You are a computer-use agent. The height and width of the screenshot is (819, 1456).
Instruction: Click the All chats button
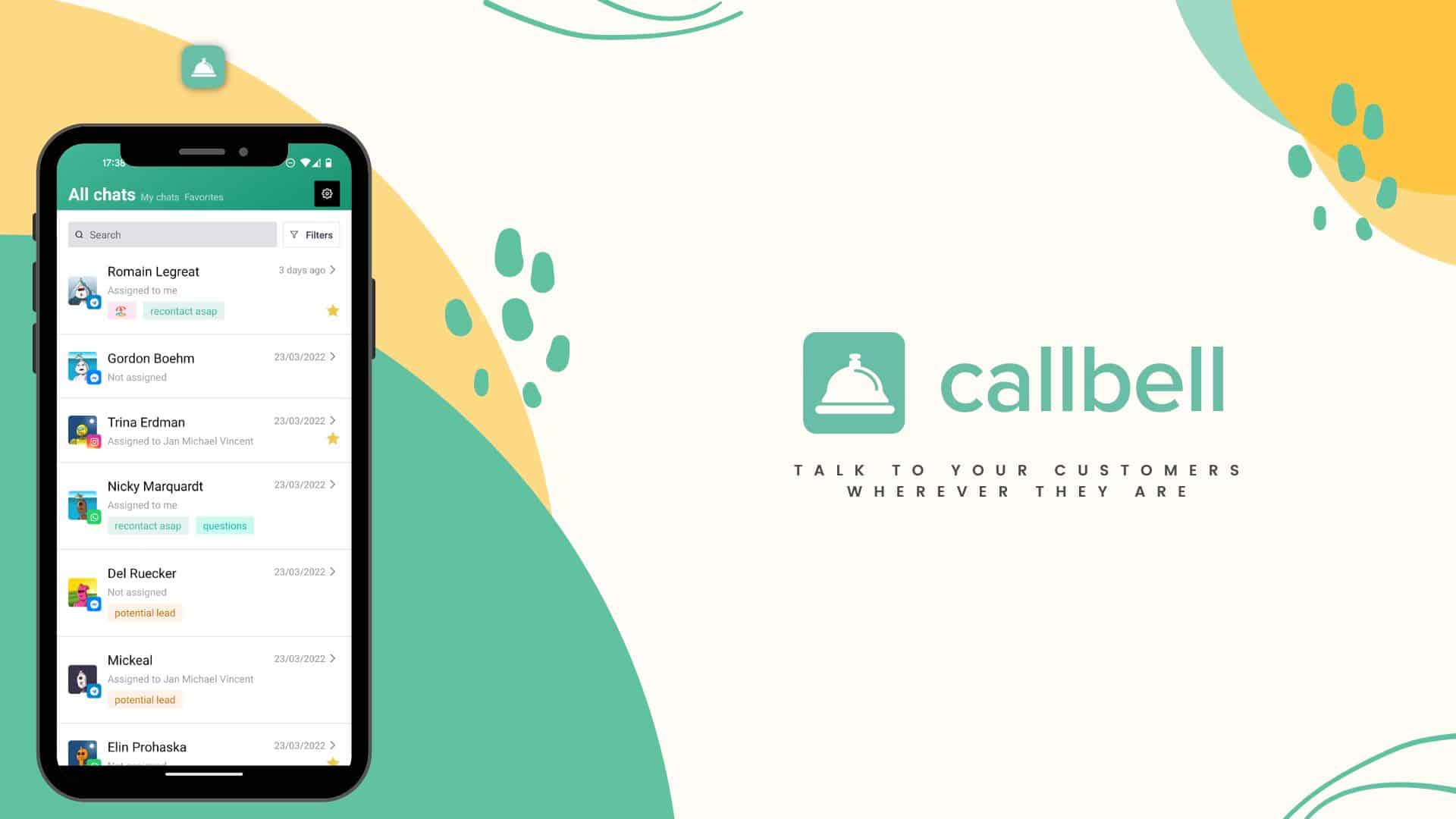(x=101, y=193)
